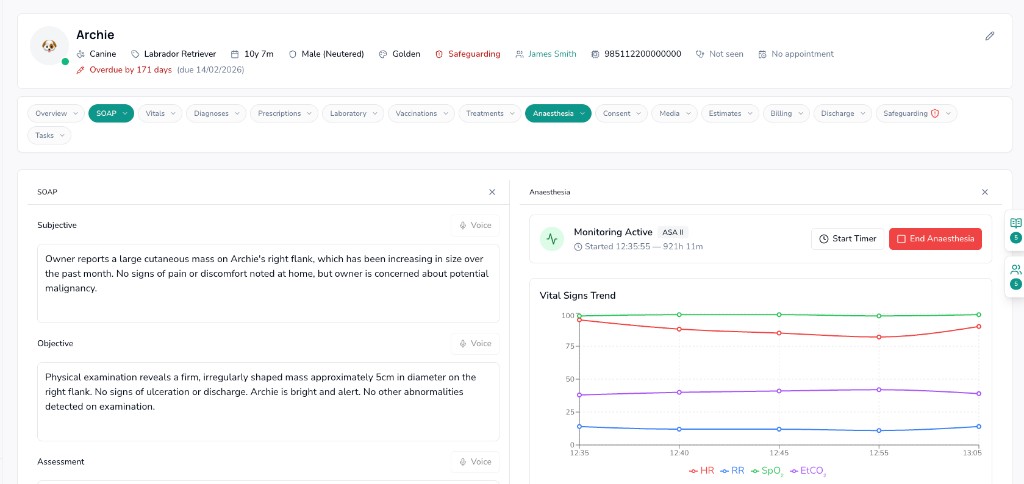Image resolution: width=1024 pixels, height=484 pixels.
Task: Open the Billing tab
Action: (786, 114)
